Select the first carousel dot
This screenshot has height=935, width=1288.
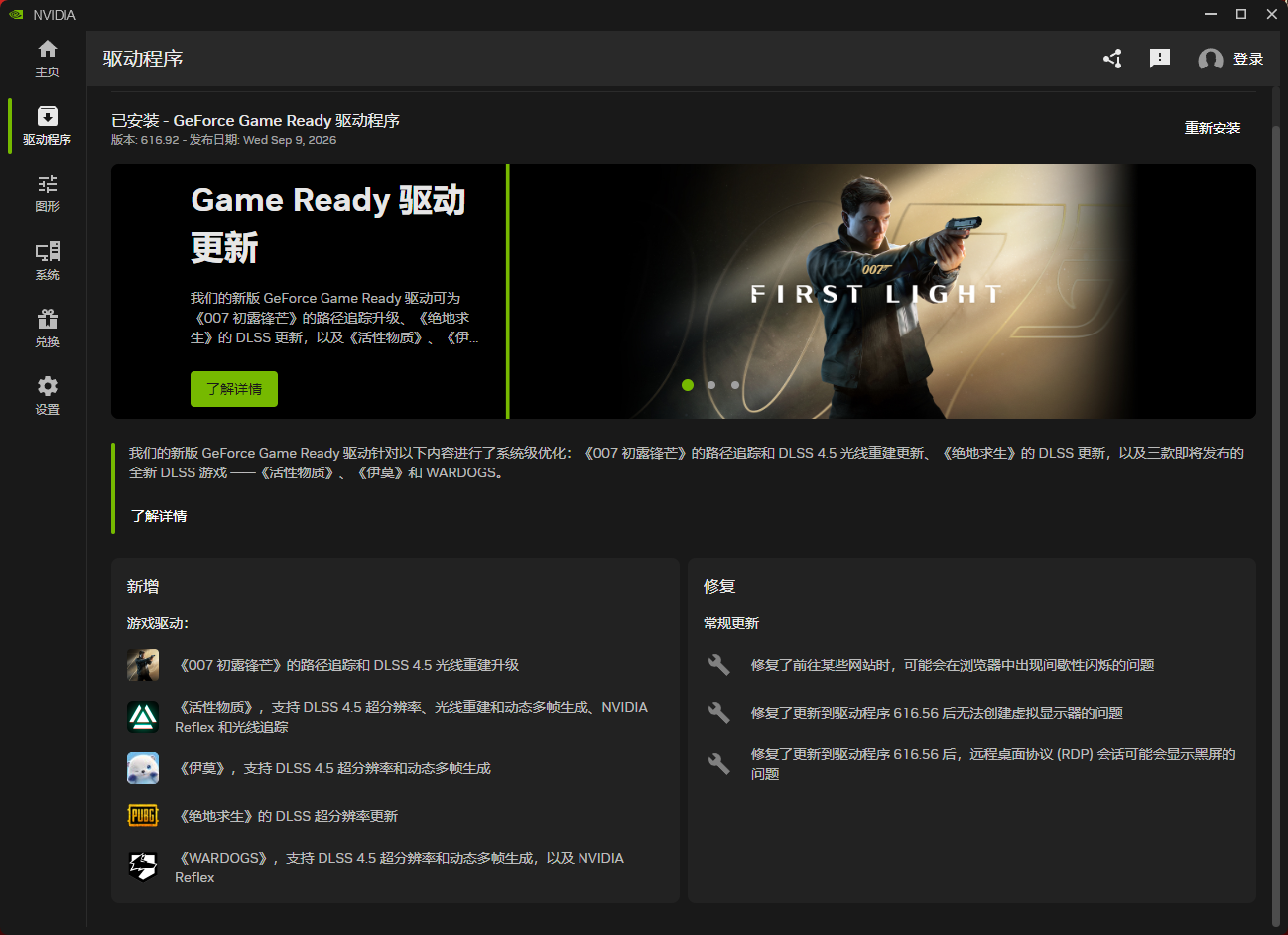click(688, 385)
